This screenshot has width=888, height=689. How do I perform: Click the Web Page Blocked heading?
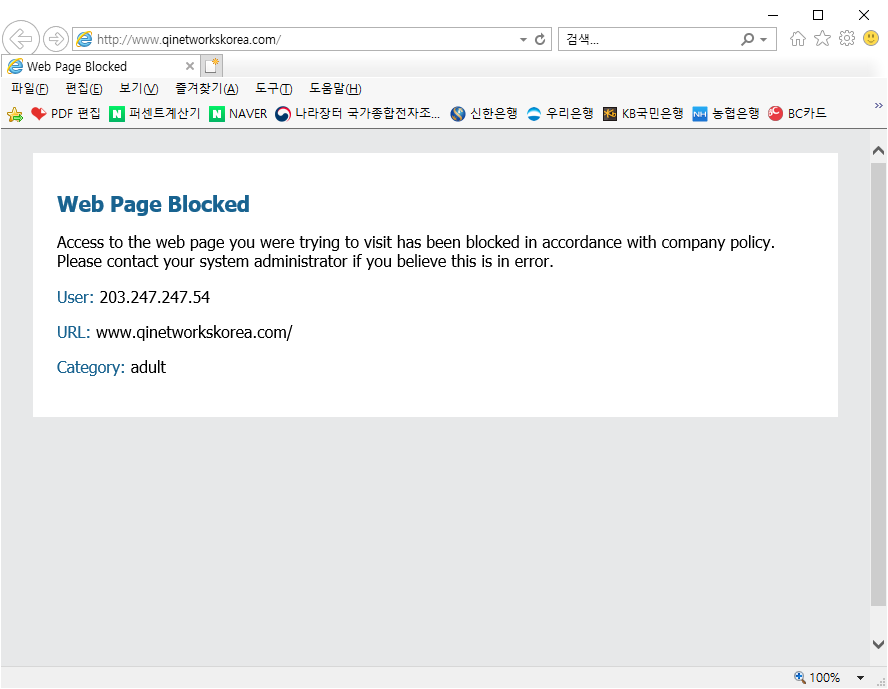[x=153, y=204]
